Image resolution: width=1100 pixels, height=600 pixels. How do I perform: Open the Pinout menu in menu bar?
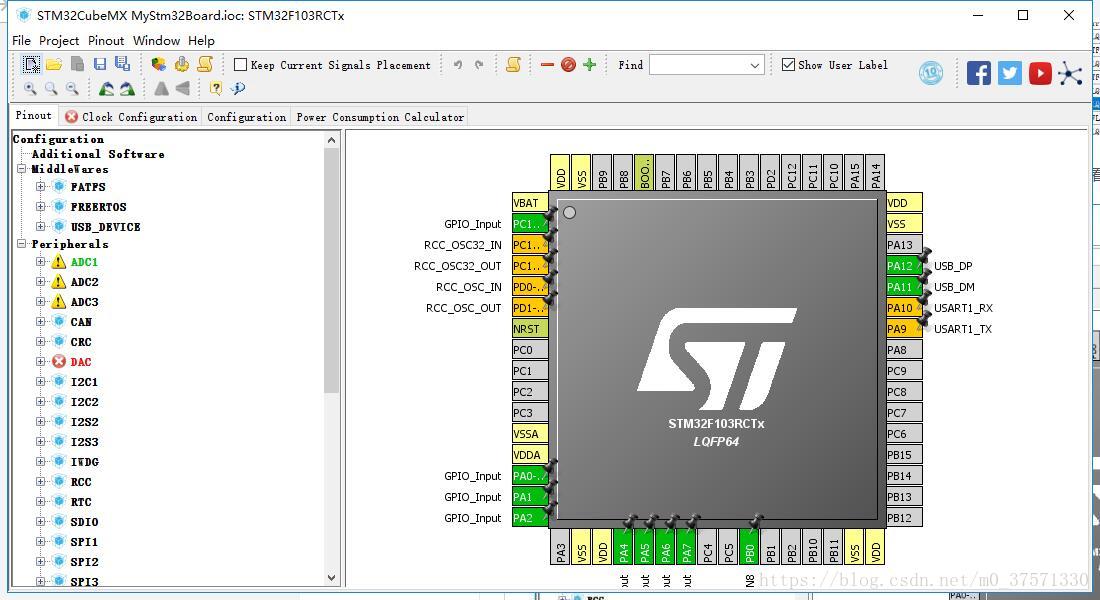pyautogui.click(x=106, y=41)
